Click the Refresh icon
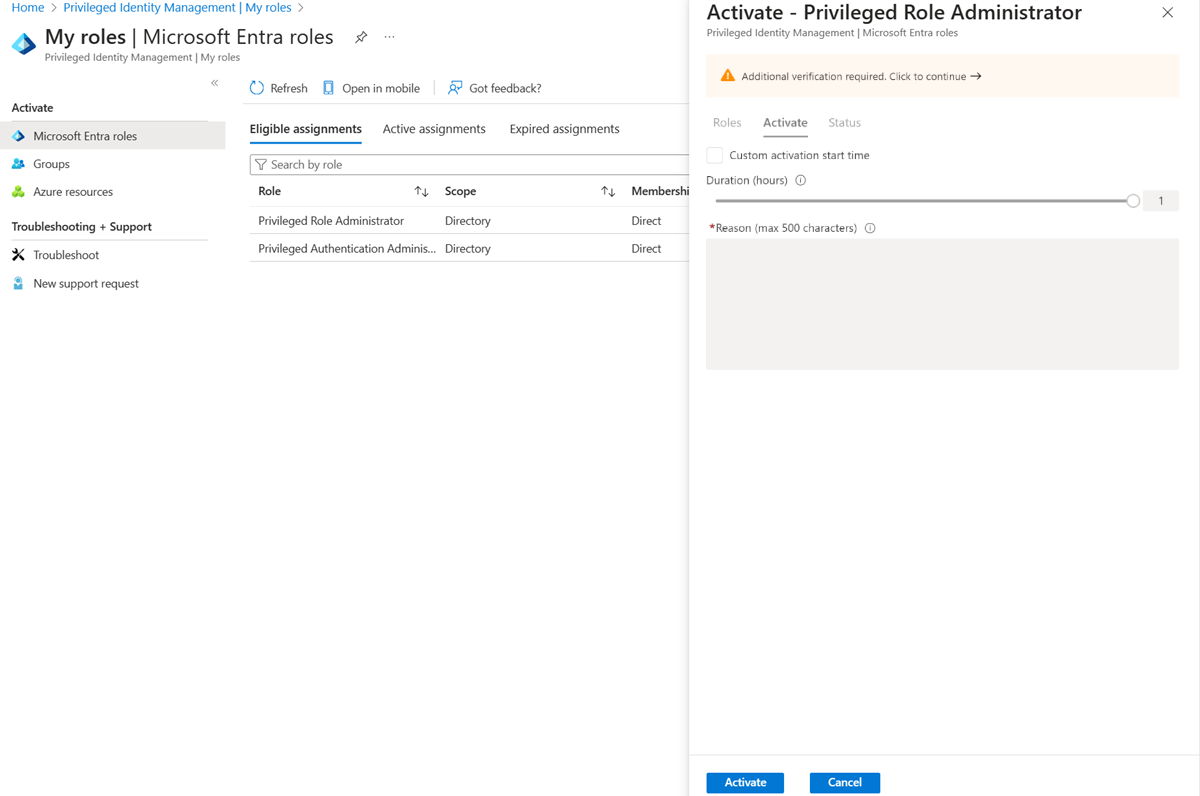The width and height of the screenshot is (1200, 796). (x=257, y=88)
